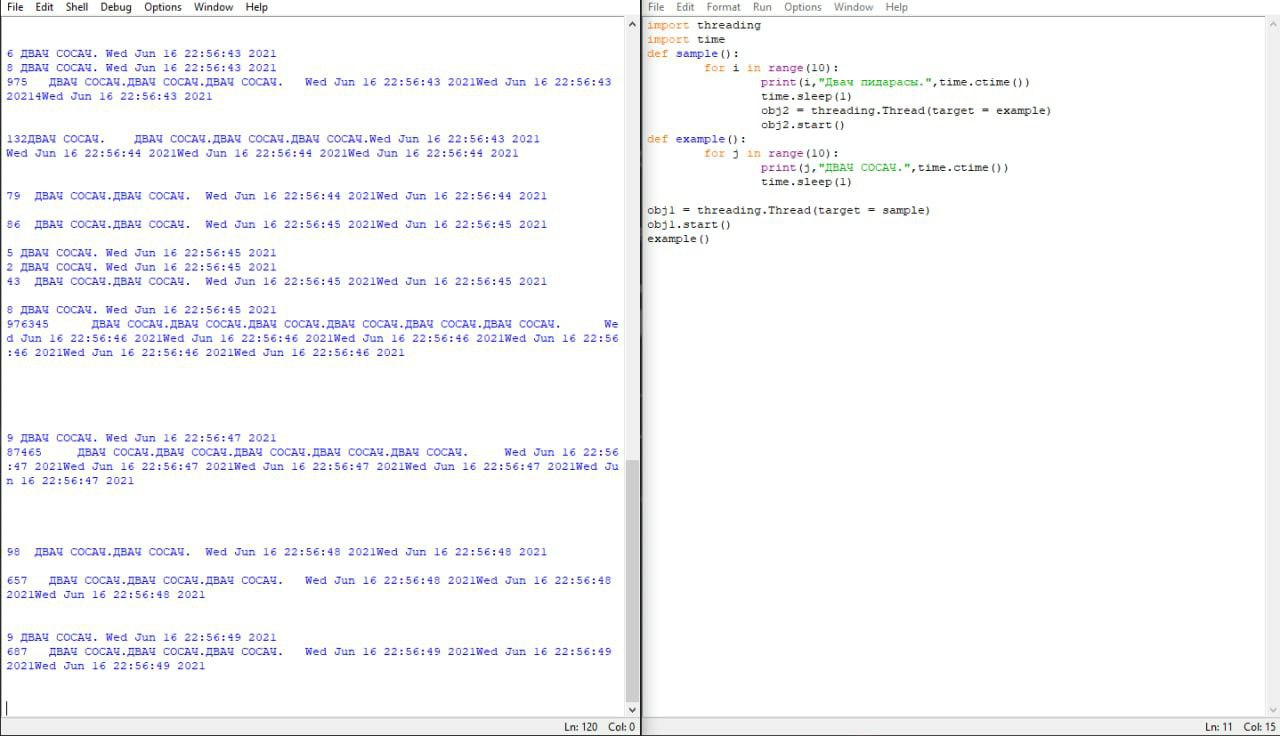The width and height of the screenshot is (1280, 736).
Task: Click the 'import time' code line
Action: (686, 39)
